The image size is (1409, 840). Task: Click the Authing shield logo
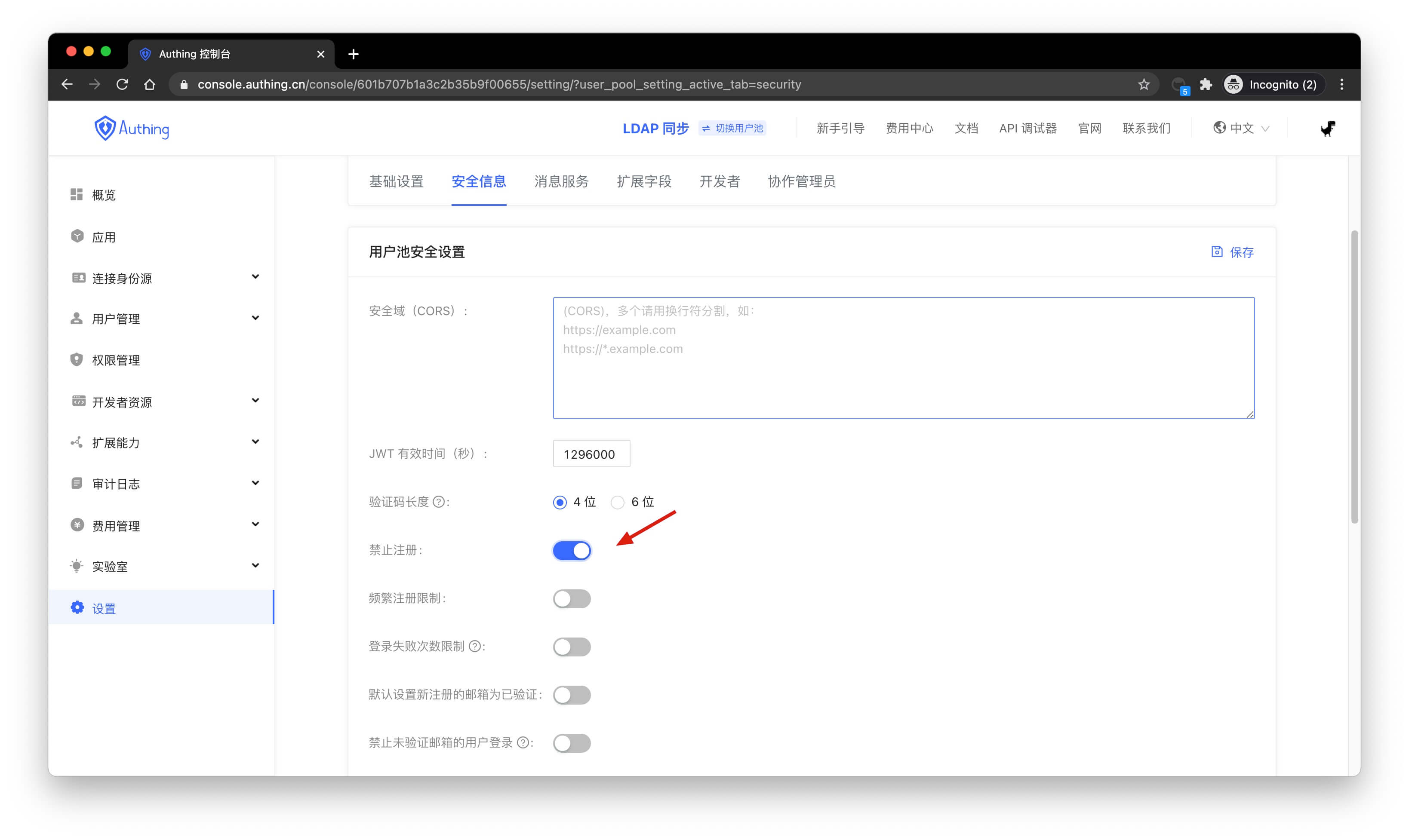pyautogui.click(x=105, y=129)
